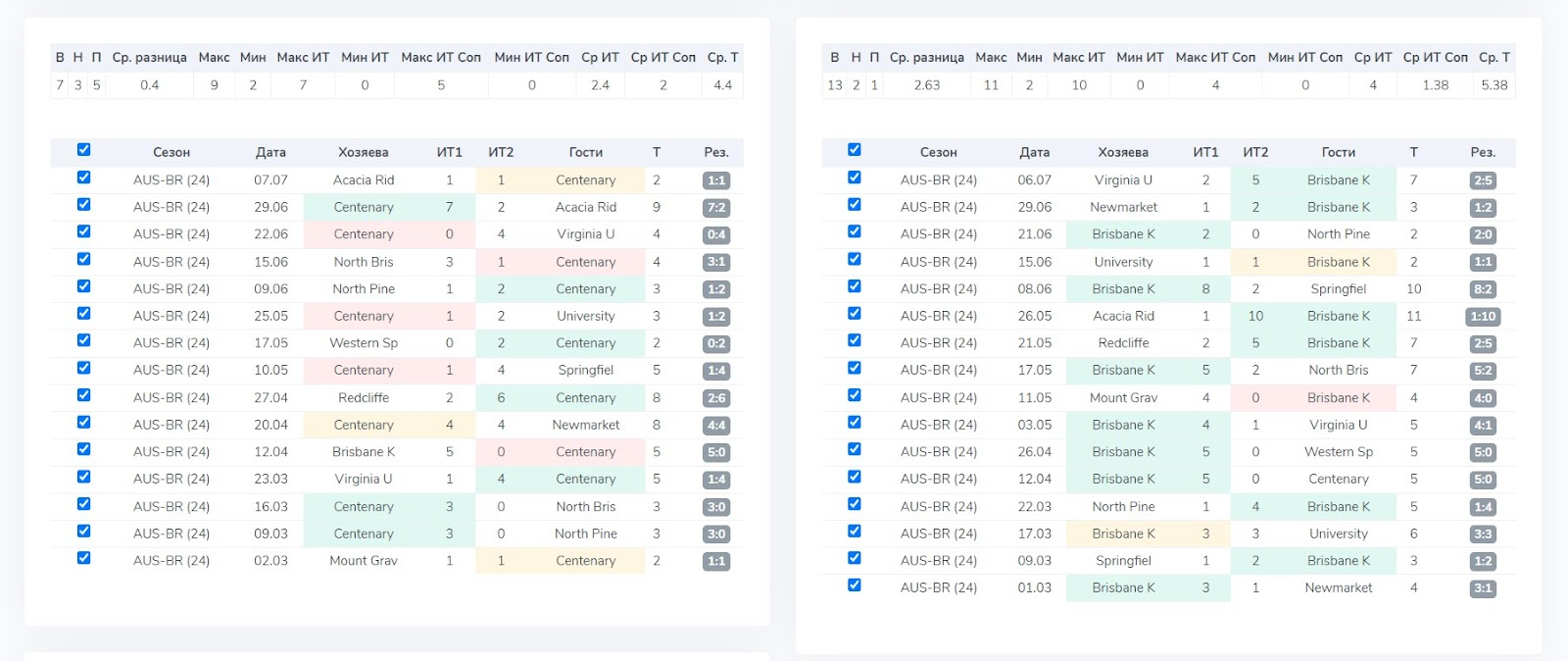
Task: Click Redcliffe home team in left table
Action: pyautogui.click(x=364, y=398)
